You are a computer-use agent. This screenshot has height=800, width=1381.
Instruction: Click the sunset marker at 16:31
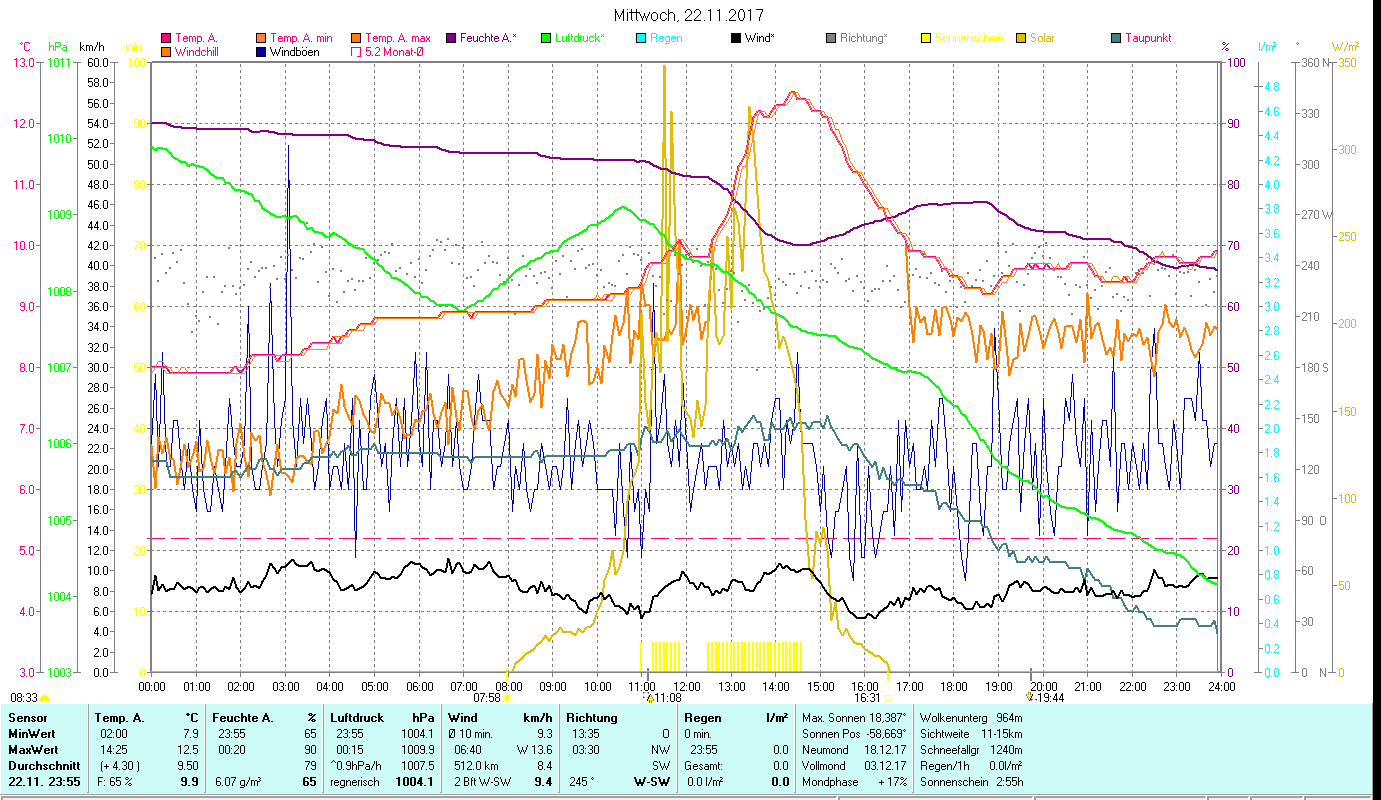888,698
